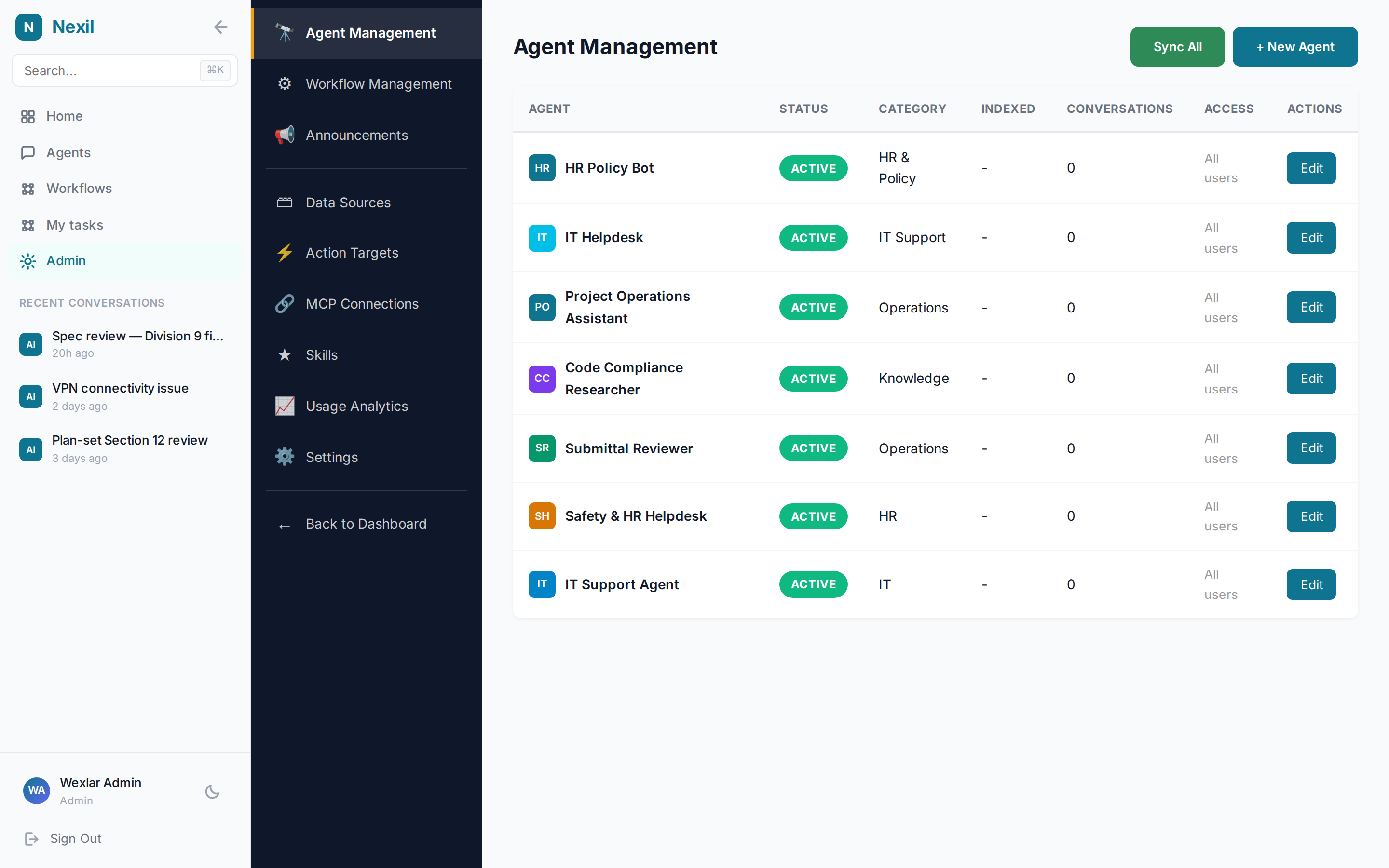Click the IT Support Agent name

click(622, 584)
